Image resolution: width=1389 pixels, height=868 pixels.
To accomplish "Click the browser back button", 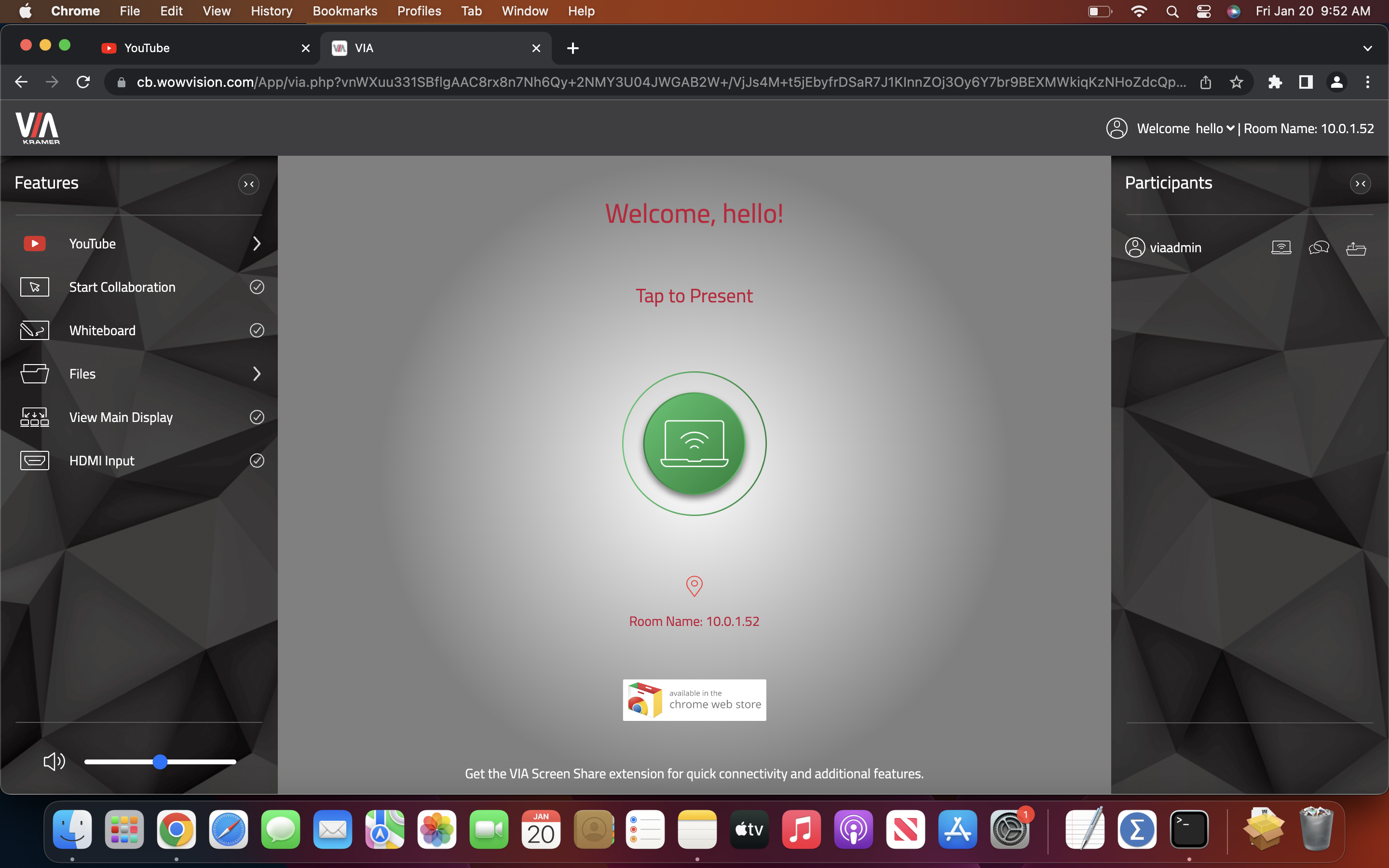I will (x=21, y=82).
